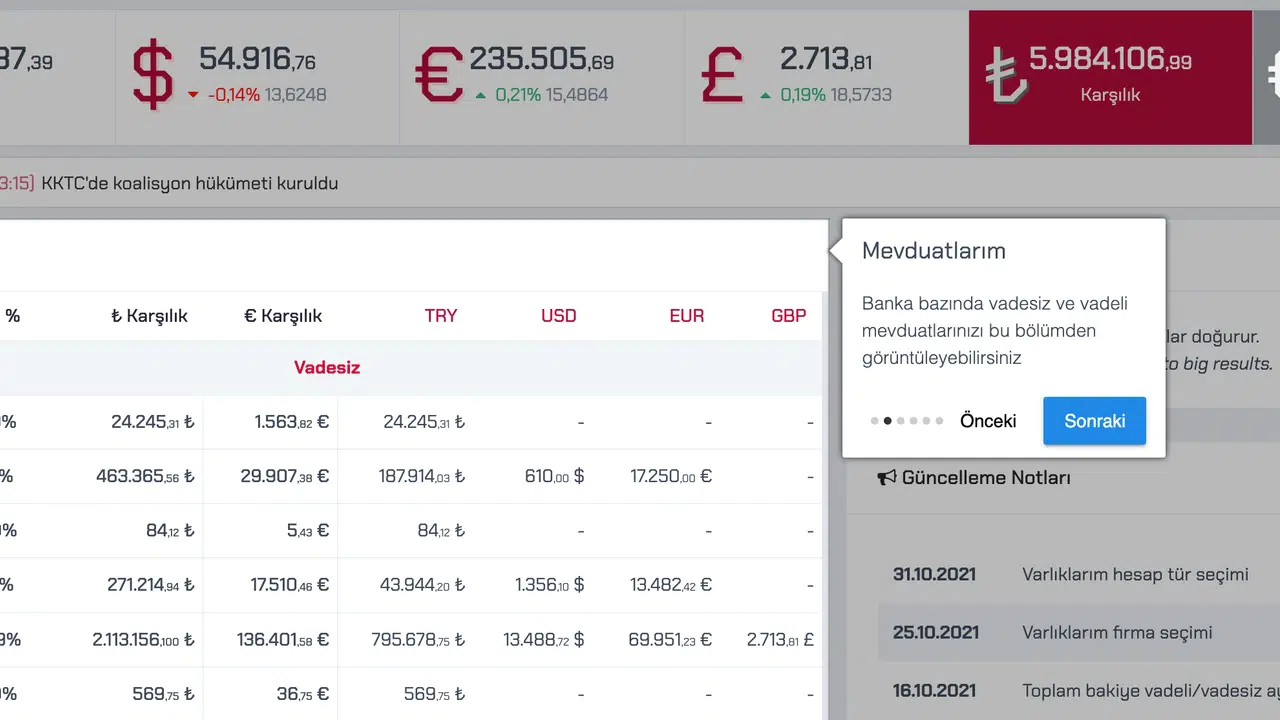Select the GBP column header
The width and height of the screenshot is (1280, 720).
(788, 316)
